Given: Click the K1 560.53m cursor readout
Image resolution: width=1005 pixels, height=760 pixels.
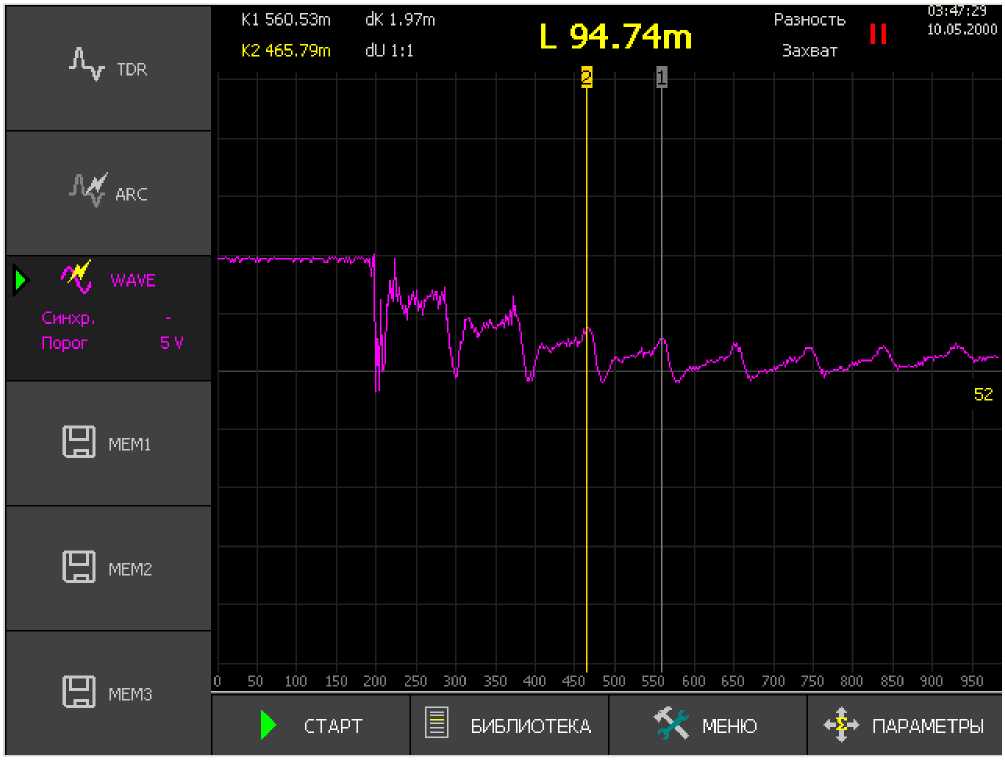Looking at the screenshot, I should coord(286,20).
